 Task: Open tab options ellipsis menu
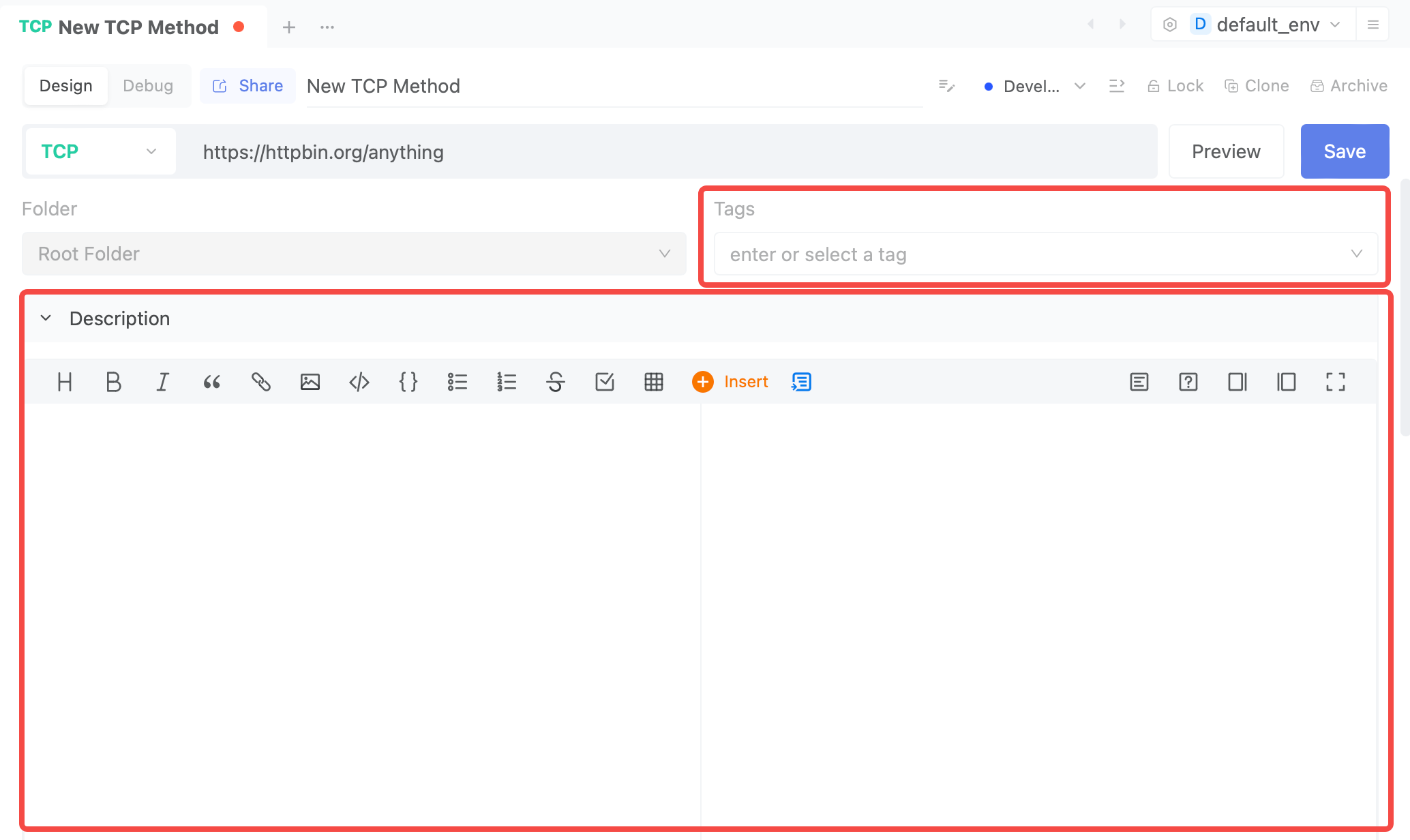click(x=327, y=27)
